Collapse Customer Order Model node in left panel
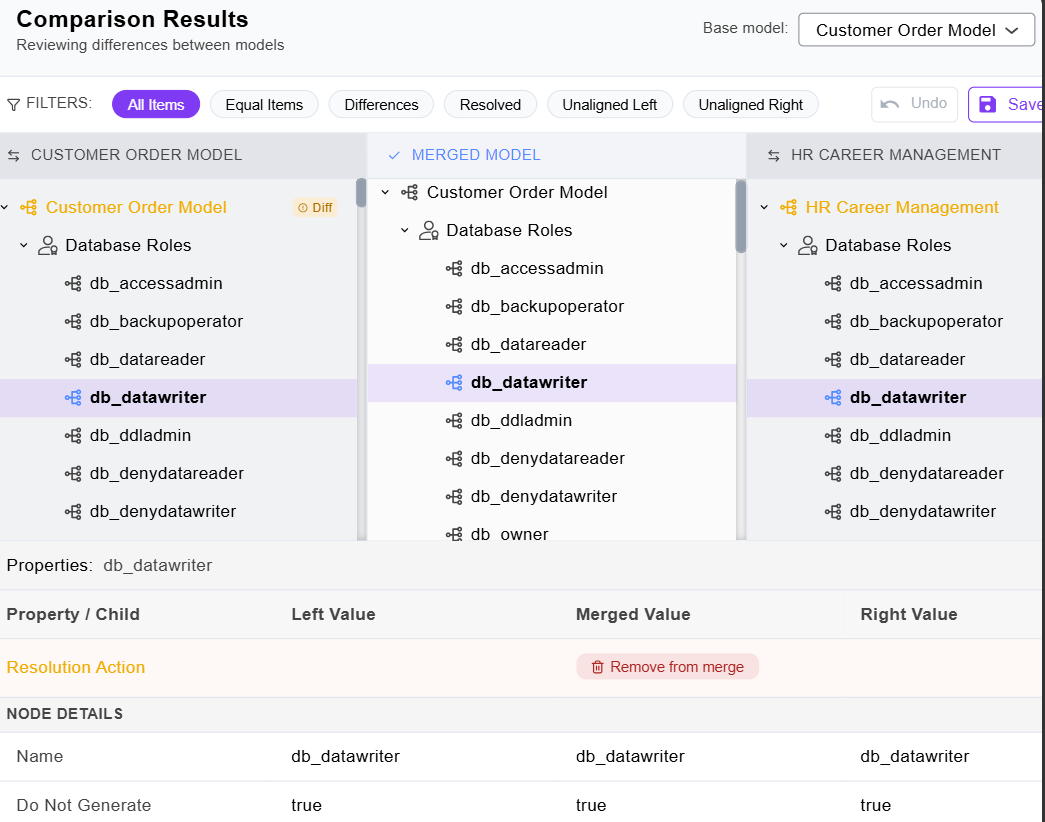Image resolution: width=1045 pixels, height=822 pixels. (x=5, y=207)
